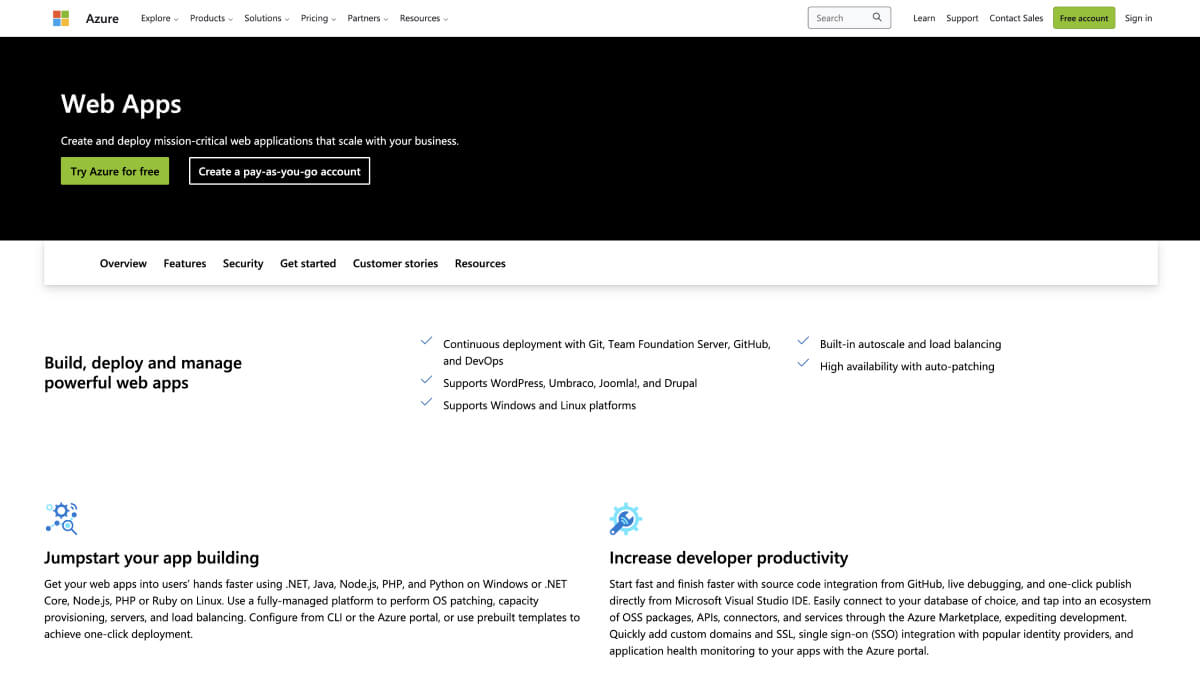Click the mission-critical web applications tagline
Viewport: 1200px width, 680px height.
pos(260,141)
